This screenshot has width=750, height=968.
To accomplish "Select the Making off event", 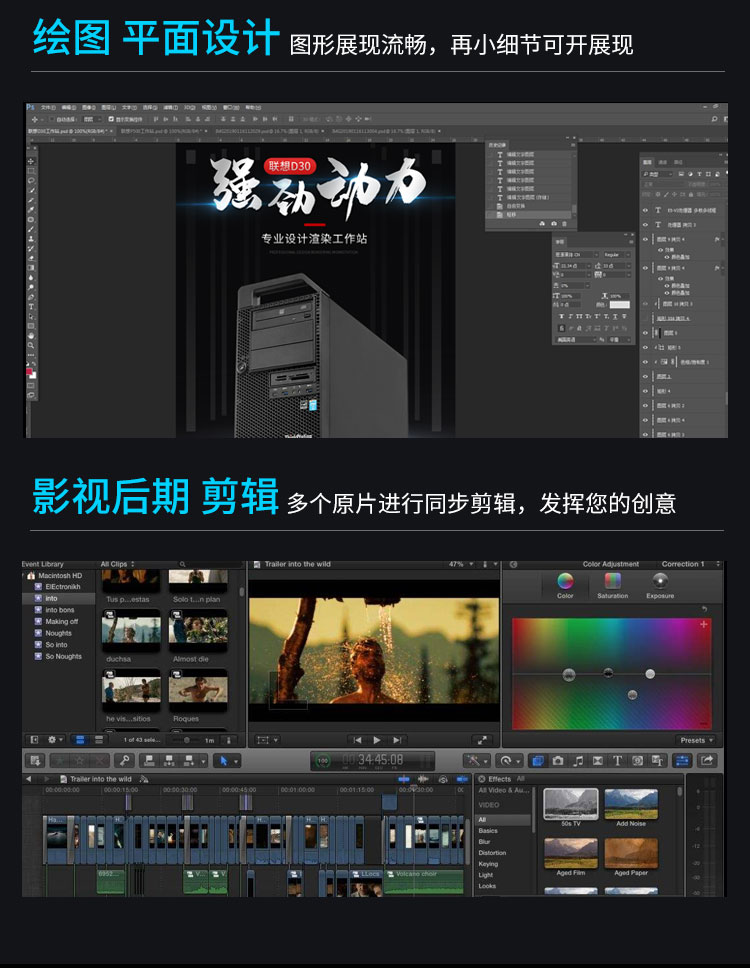I will coord(56,622).
